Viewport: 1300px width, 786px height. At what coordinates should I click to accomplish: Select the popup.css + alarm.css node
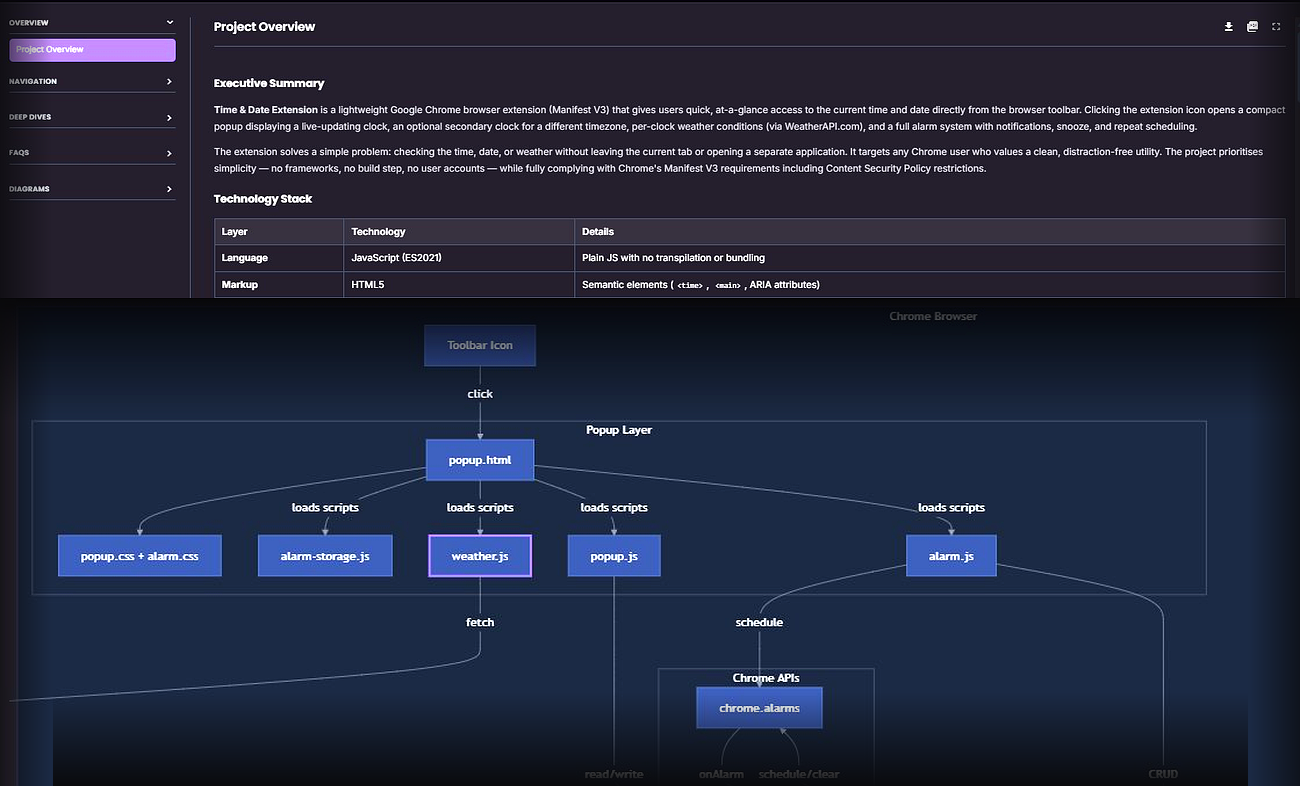pyautogui.click(x=140, y=556)
